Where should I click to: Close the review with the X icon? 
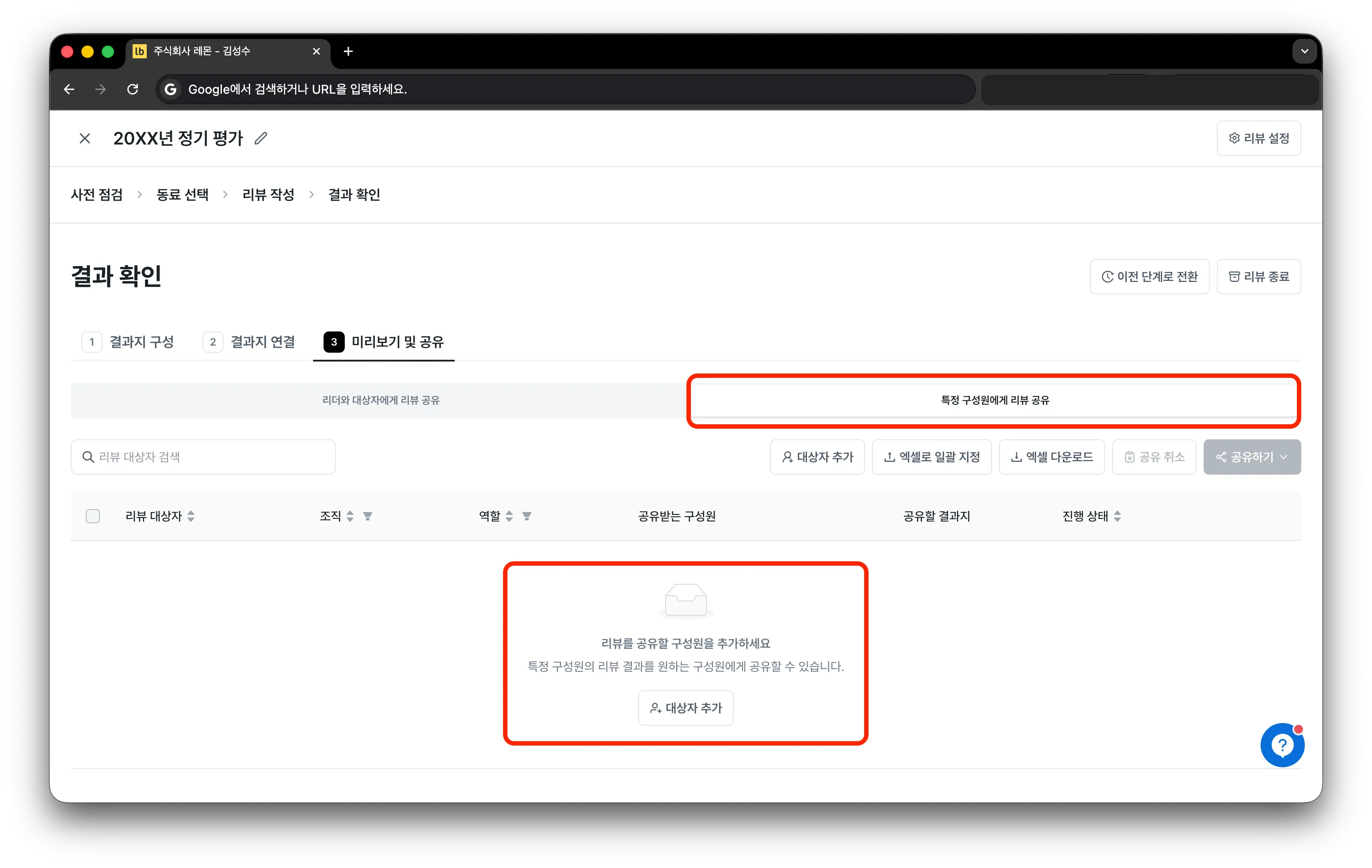click(85, 138)
